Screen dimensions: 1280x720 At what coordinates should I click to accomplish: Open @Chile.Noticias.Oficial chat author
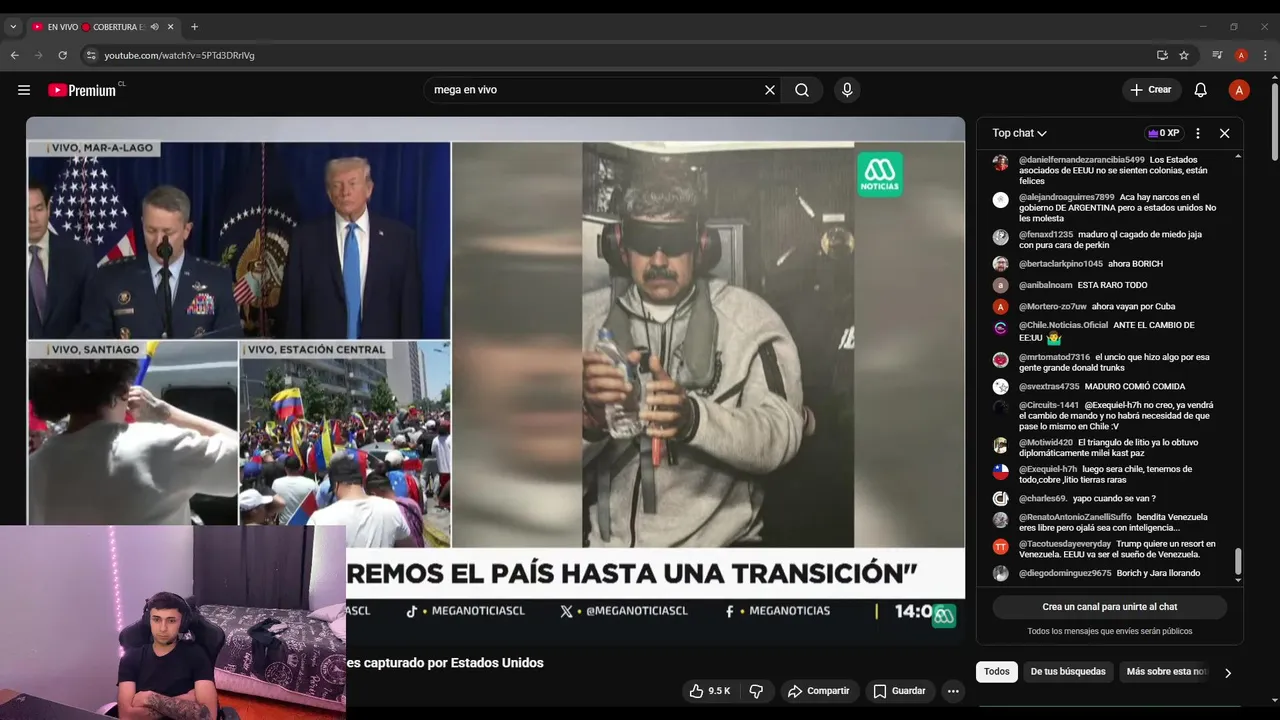tap(1063, 325)
